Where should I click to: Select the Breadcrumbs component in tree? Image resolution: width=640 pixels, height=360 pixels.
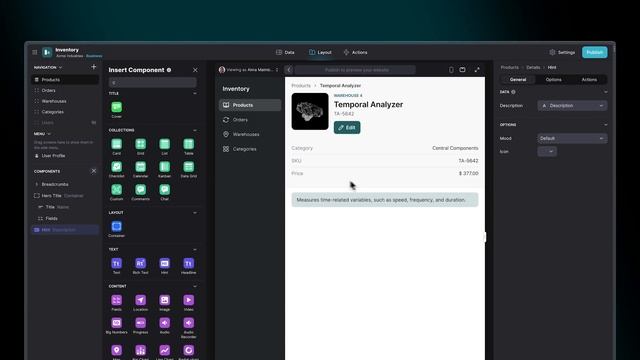pos(65,184)
